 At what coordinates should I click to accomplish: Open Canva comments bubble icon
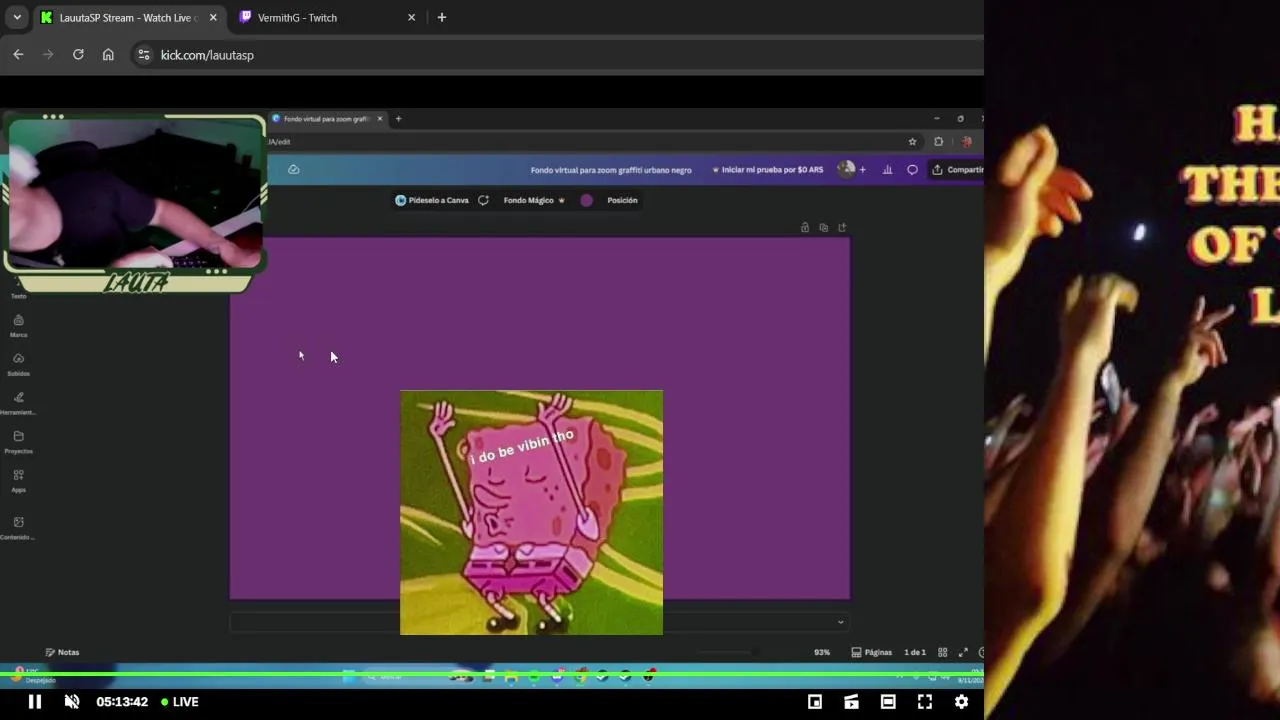pyautogui.click(x=912, y=170)
